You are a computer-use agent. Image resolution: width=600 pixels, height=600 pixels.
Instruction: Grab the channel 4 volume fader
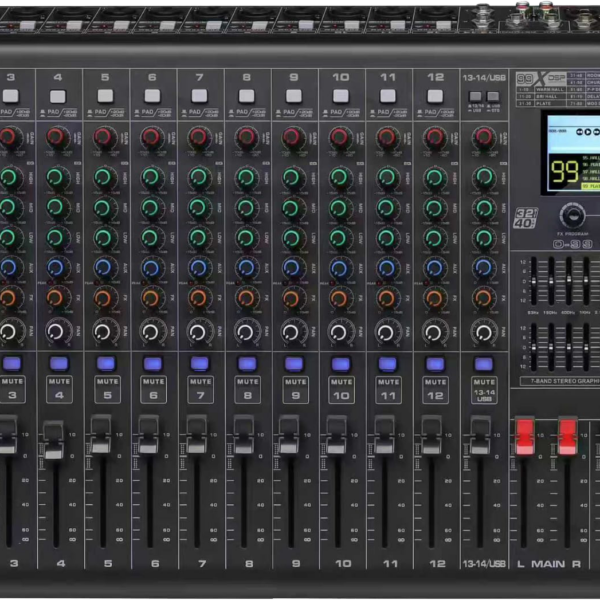54,440
